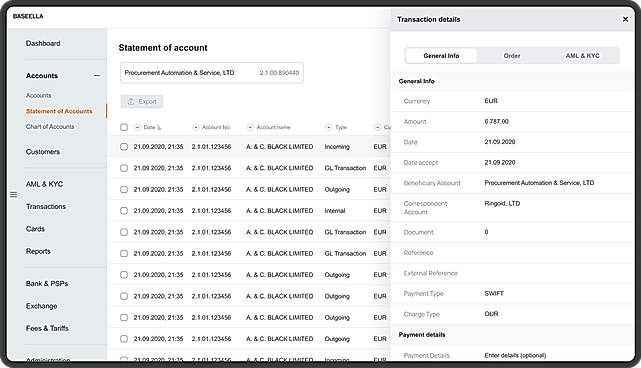Click the amount value 6 787.00
The image size is (641, 368).
tap(496, 121)
